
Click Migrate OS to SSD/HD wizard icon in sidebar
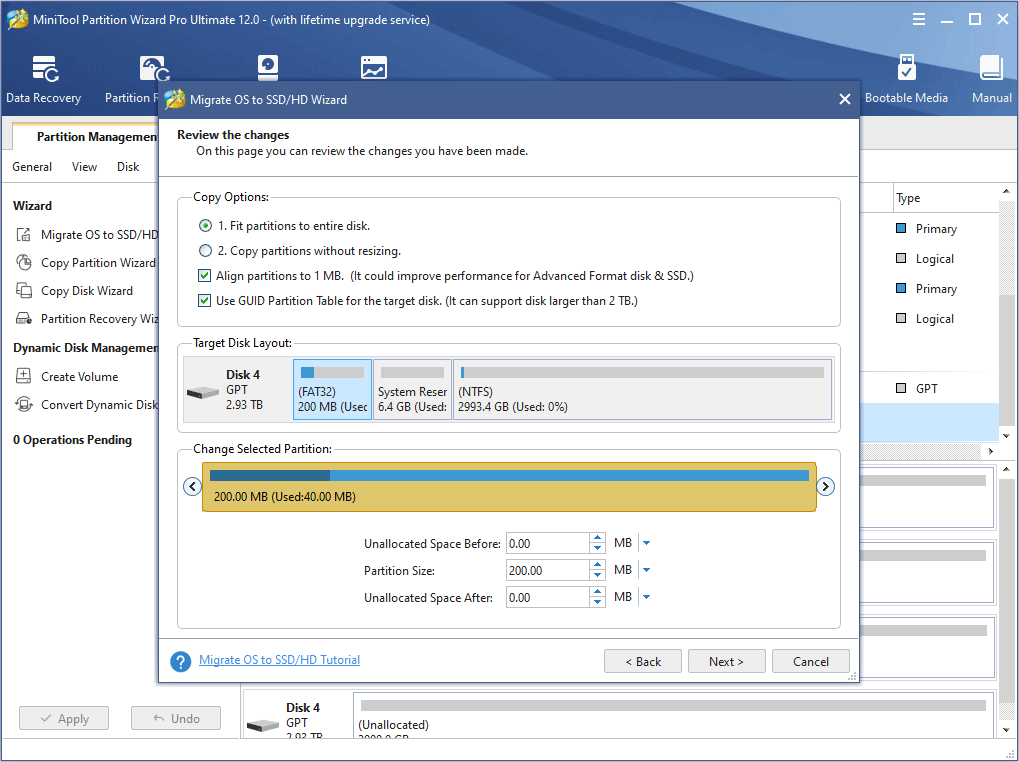coord(23,235)
